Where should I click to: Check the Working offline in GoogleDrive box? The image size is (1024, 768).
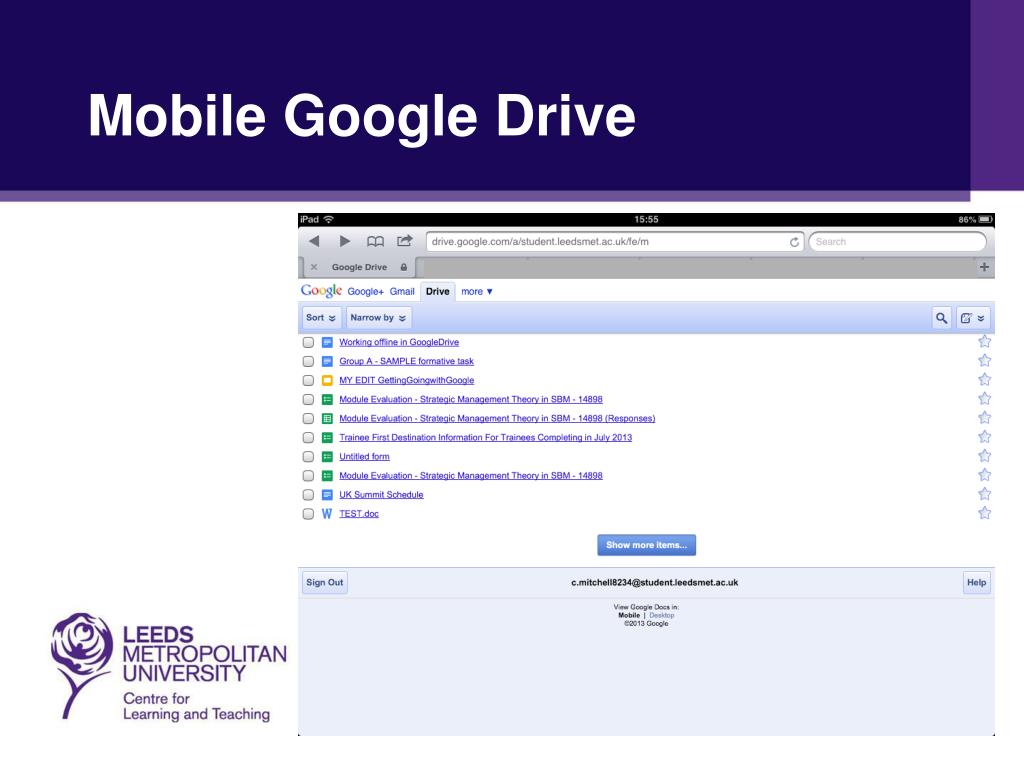[308, 342]
